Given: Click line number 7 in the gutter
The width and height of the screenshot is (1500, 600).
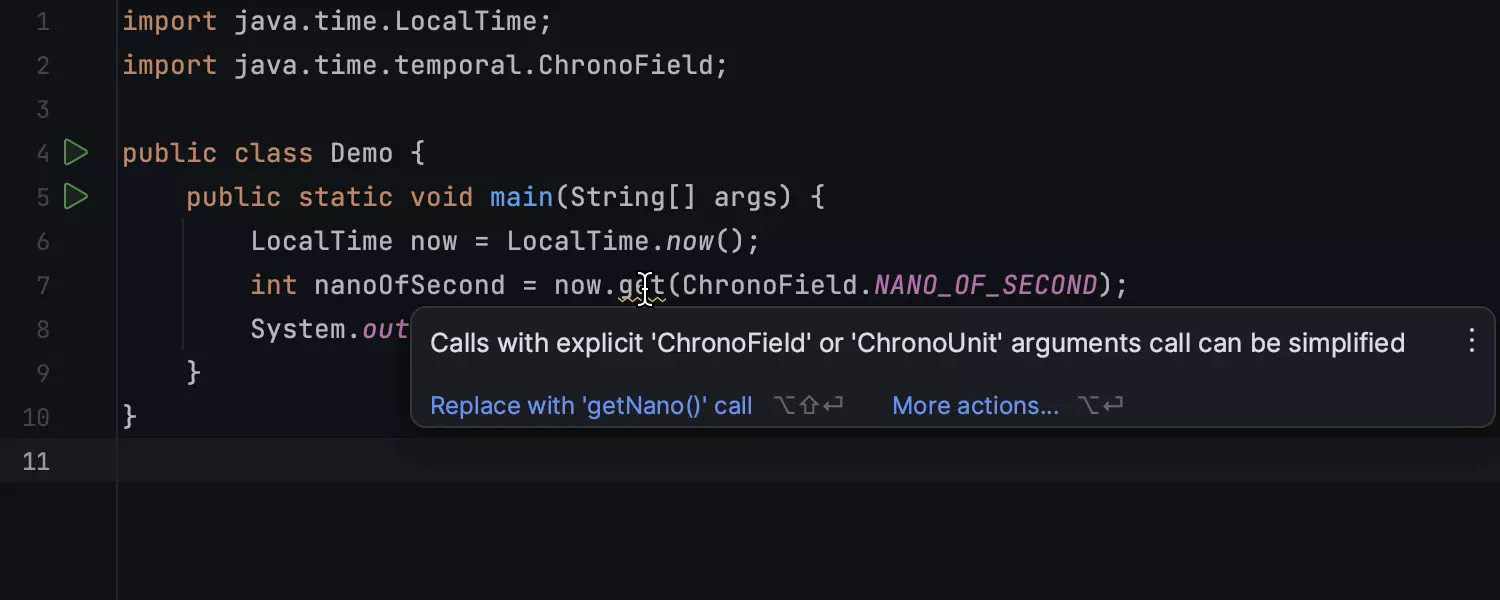Looking at the screenshot, I should (42, 285).
